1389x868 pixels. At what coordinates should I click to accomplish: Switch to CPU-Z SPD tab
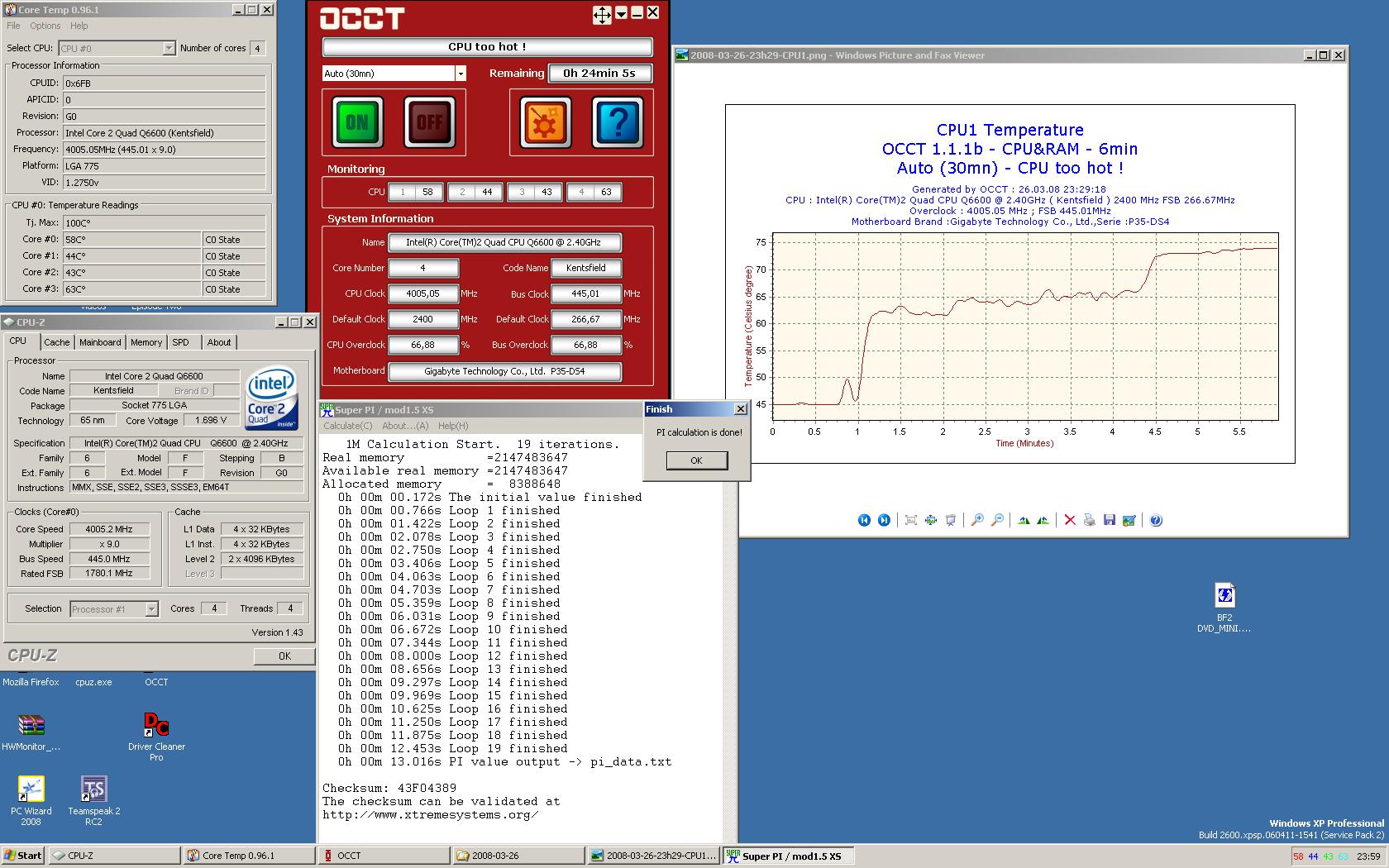pyautogui.click(x=181, y=342)
